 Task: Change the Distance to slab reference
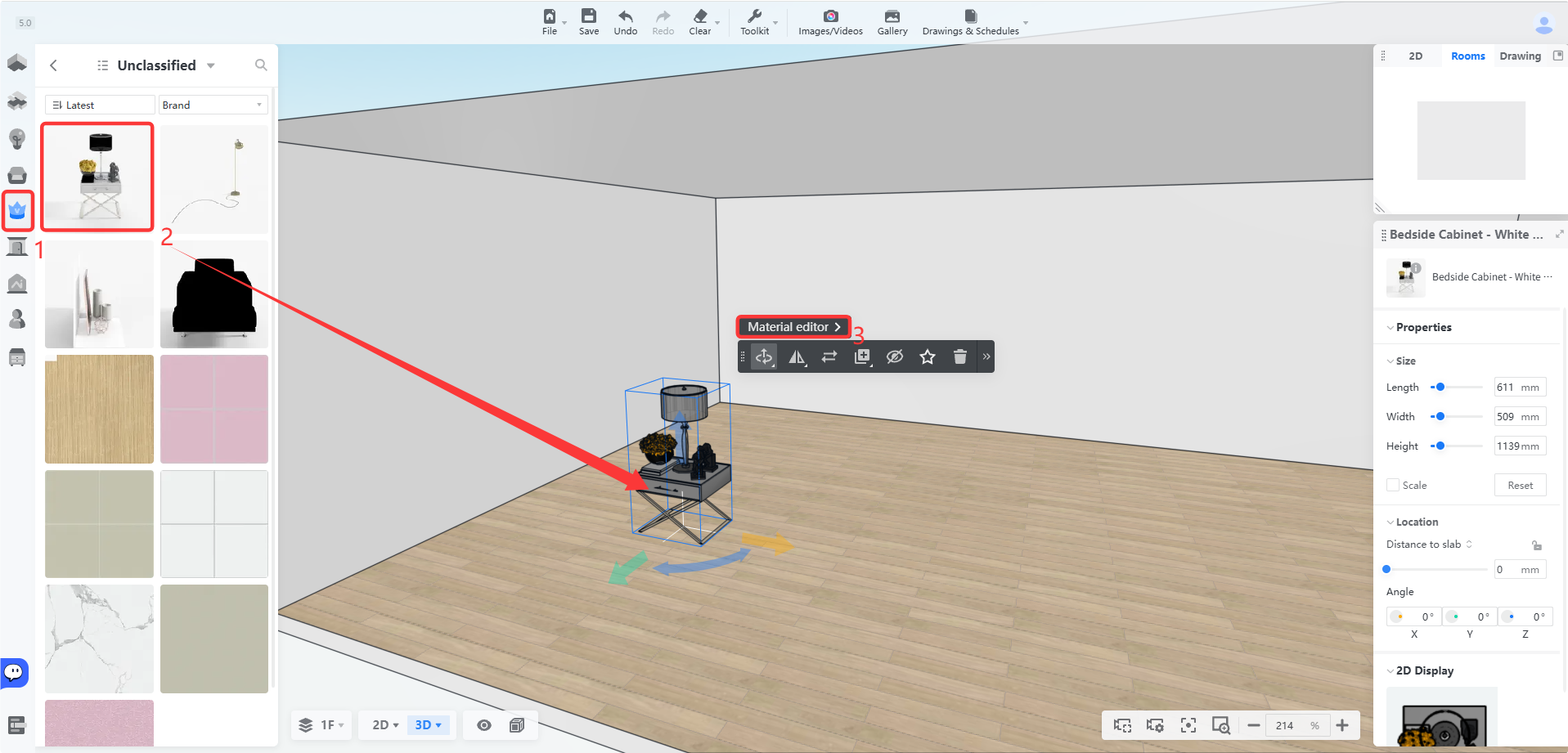pos(1429,545)
